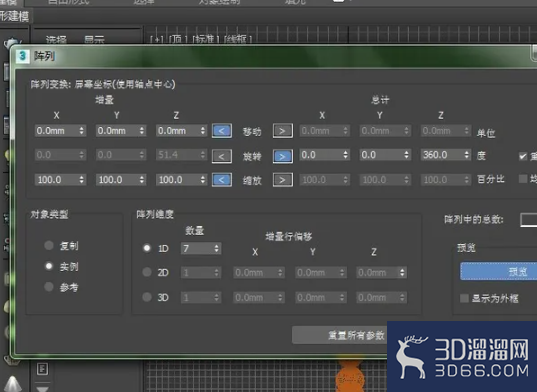Choose the 2D array dimension

pyautogui.click(x=147, y=272)
